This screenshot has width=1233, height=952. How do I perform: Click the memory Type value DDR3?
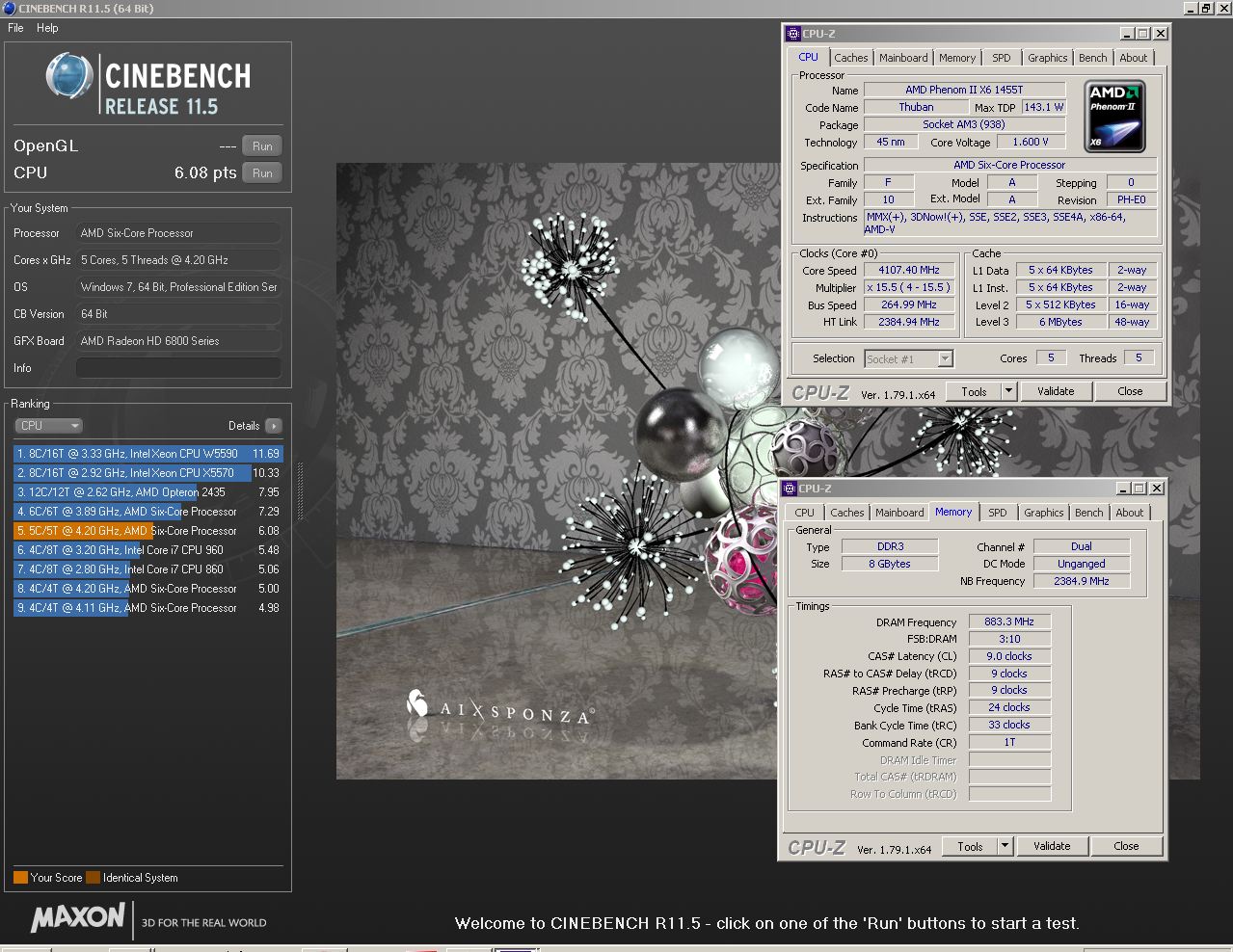click(x=890, y=546)
